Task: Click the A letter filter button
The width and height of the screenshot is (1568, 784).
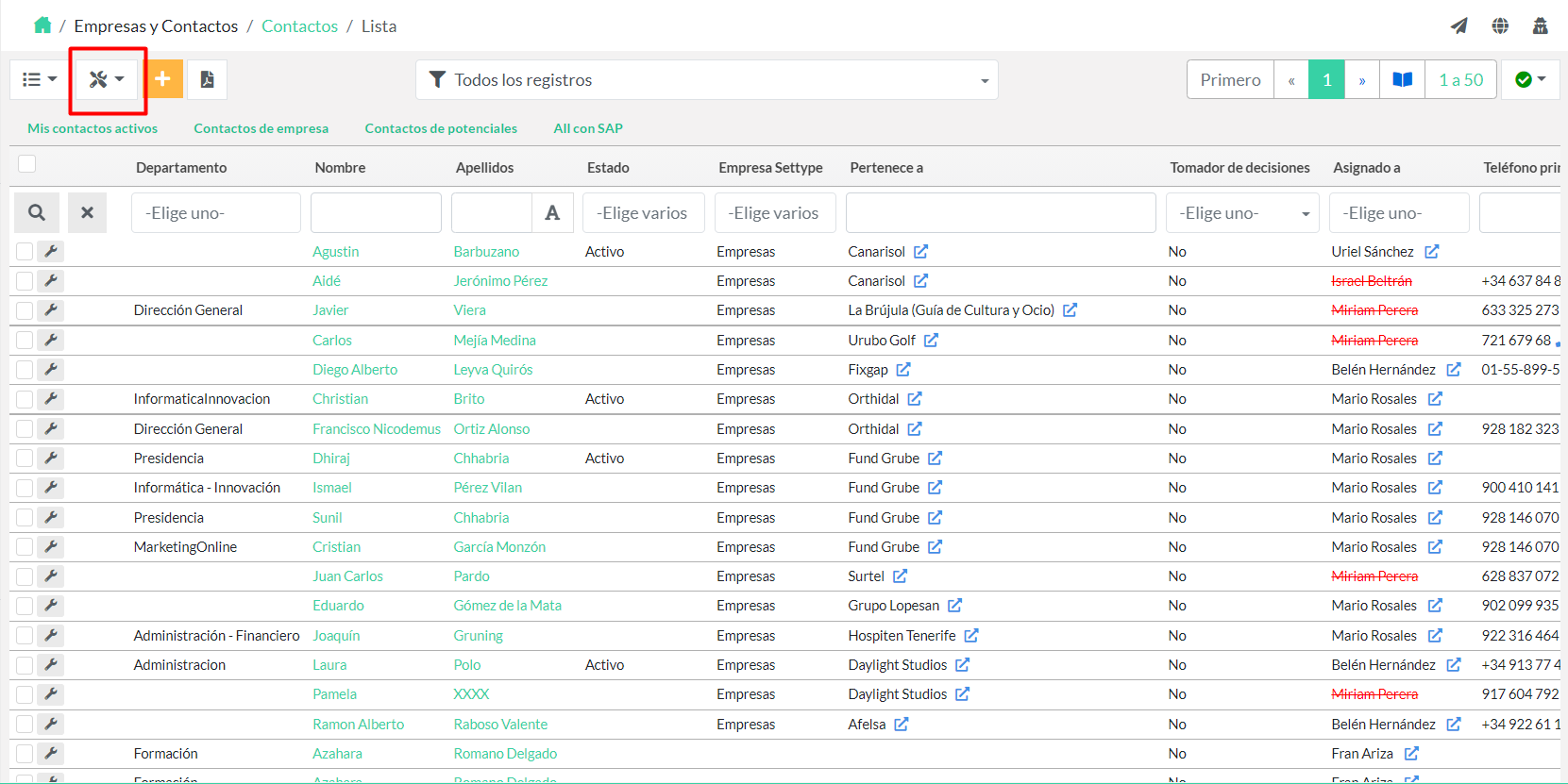Action: point(552,212)
